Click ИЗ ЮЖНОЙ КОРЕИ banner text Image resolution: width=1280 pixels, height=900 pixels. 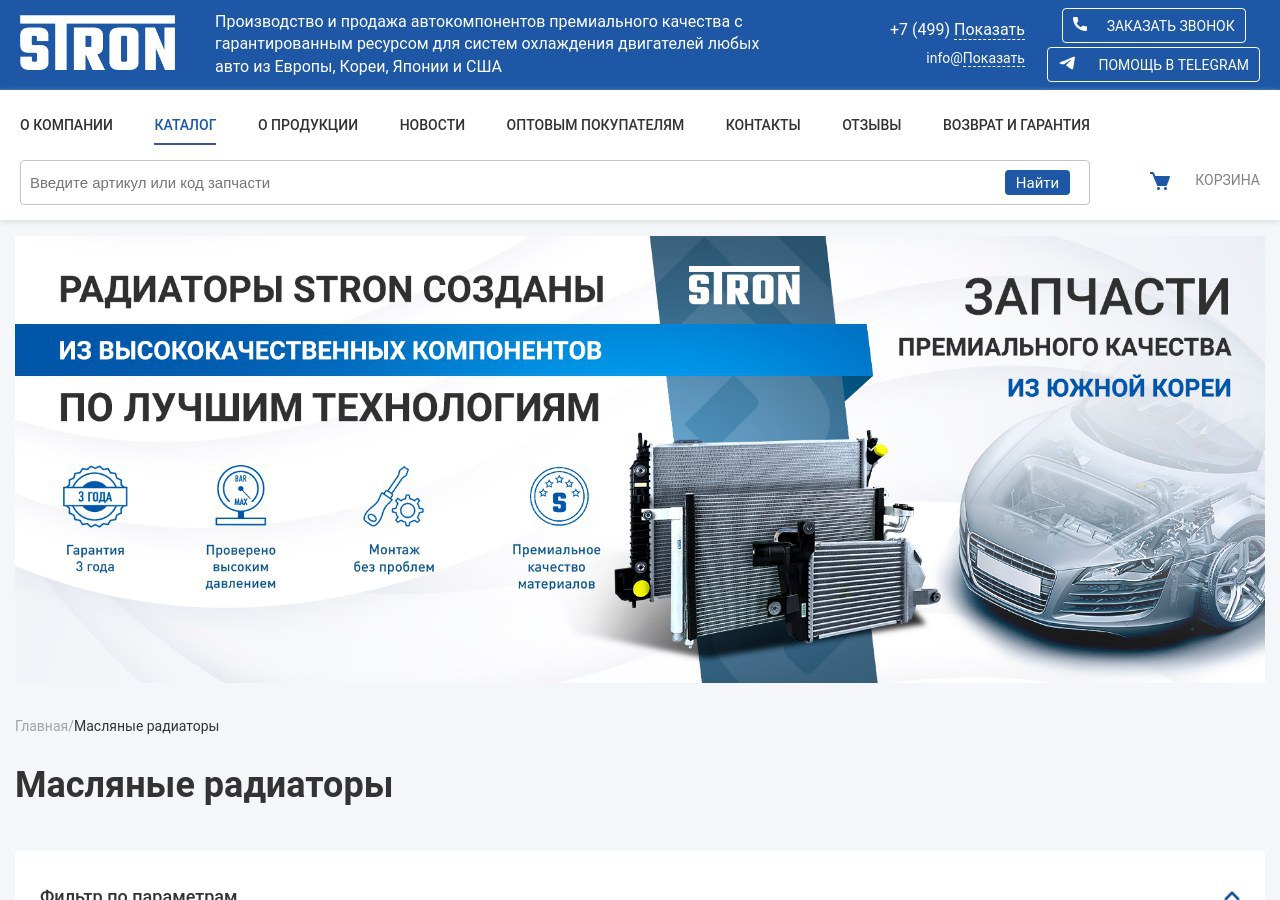point(1119,388)
